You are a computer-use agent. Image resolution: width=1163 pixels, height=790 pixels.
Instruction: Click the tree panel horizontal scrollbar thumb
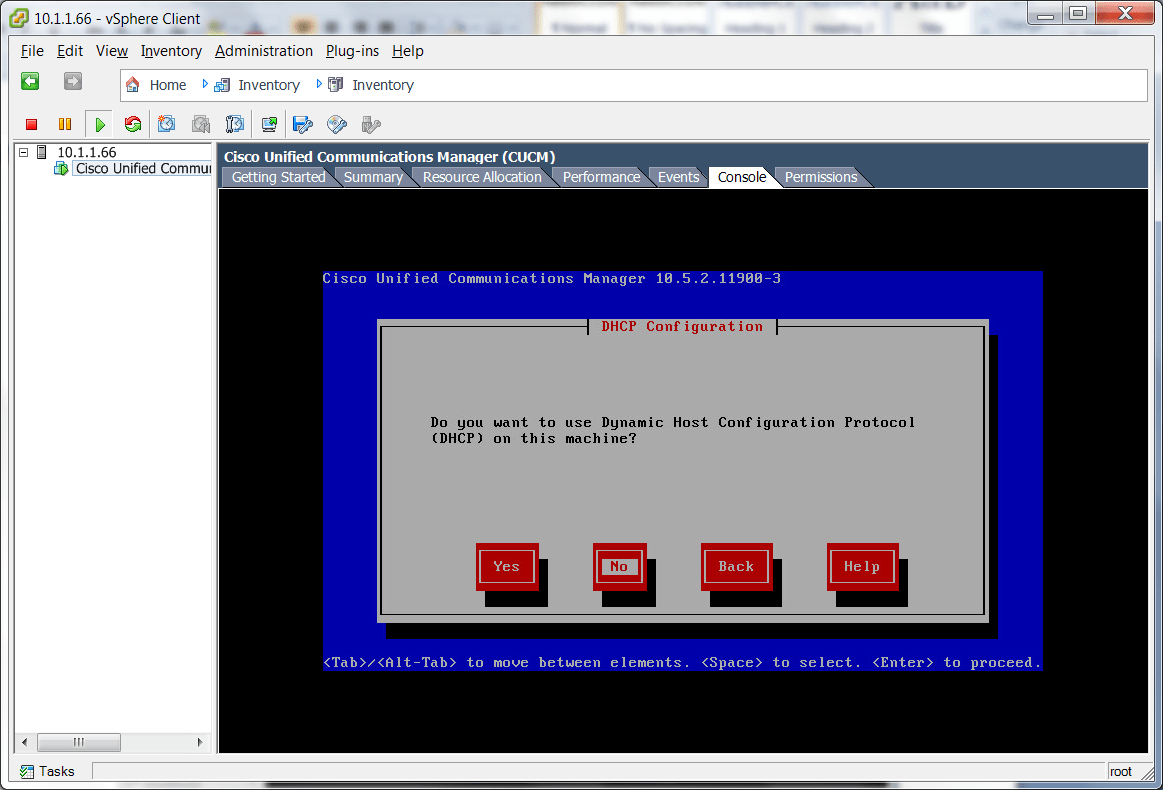[79, 742]
